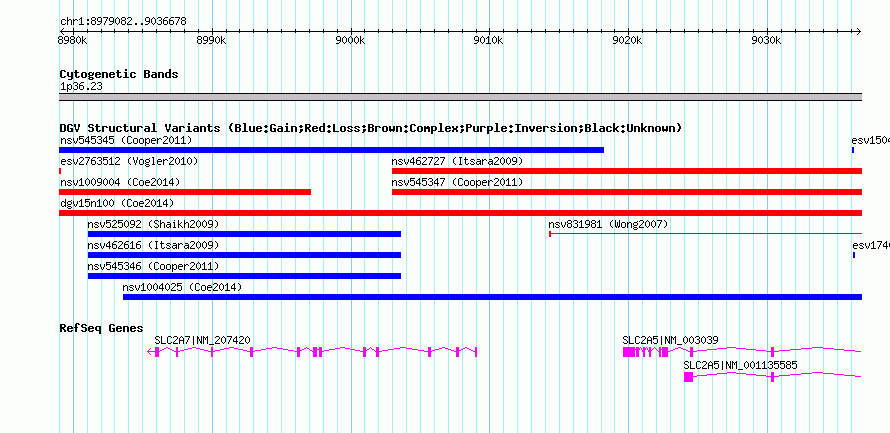Screen dimensions: 890x433
Task: Click the large first exon of SLC2A5 NM_003039
Action: [628, 352]
